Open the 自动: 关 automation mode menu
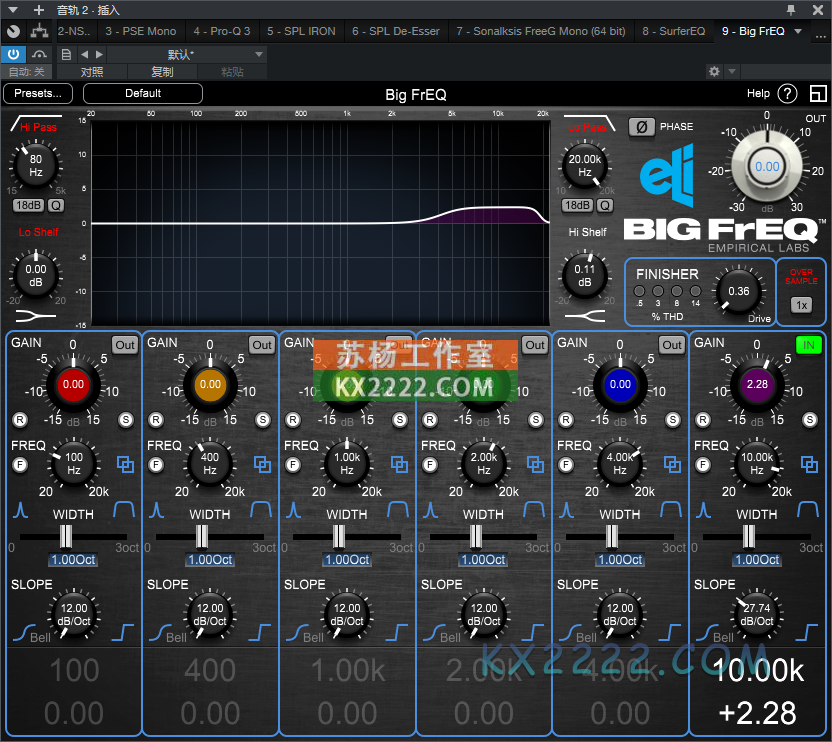 [27, 72]
